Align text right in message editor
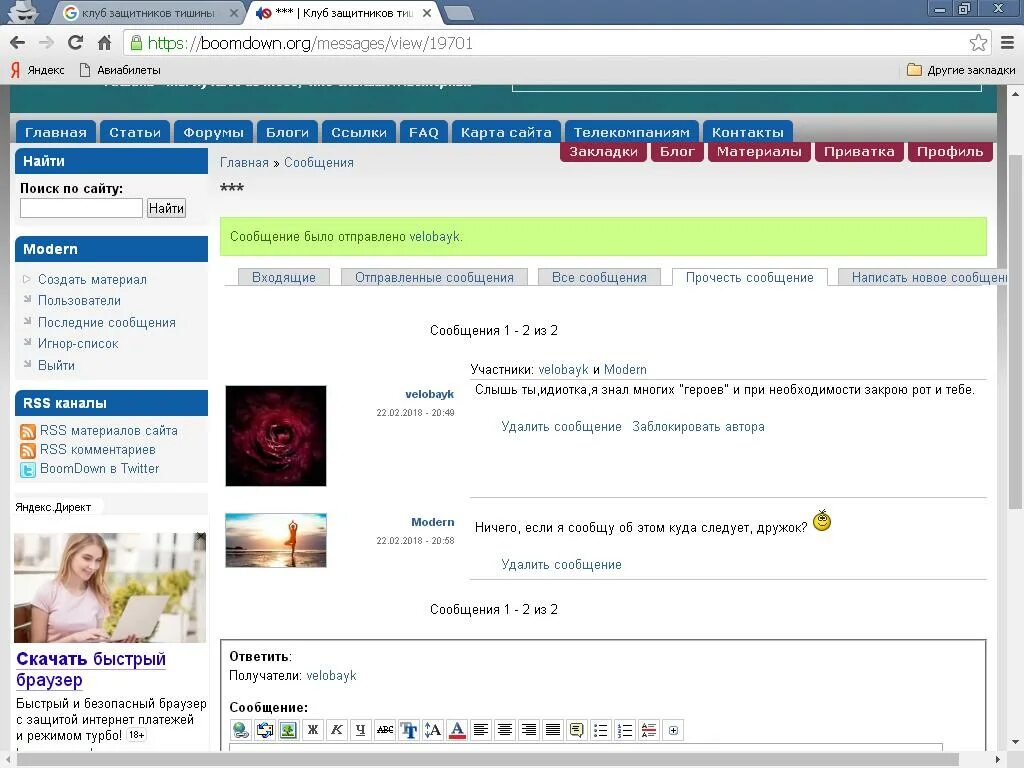This screenshot has height=768, width=1024. (x=529, y=730)
